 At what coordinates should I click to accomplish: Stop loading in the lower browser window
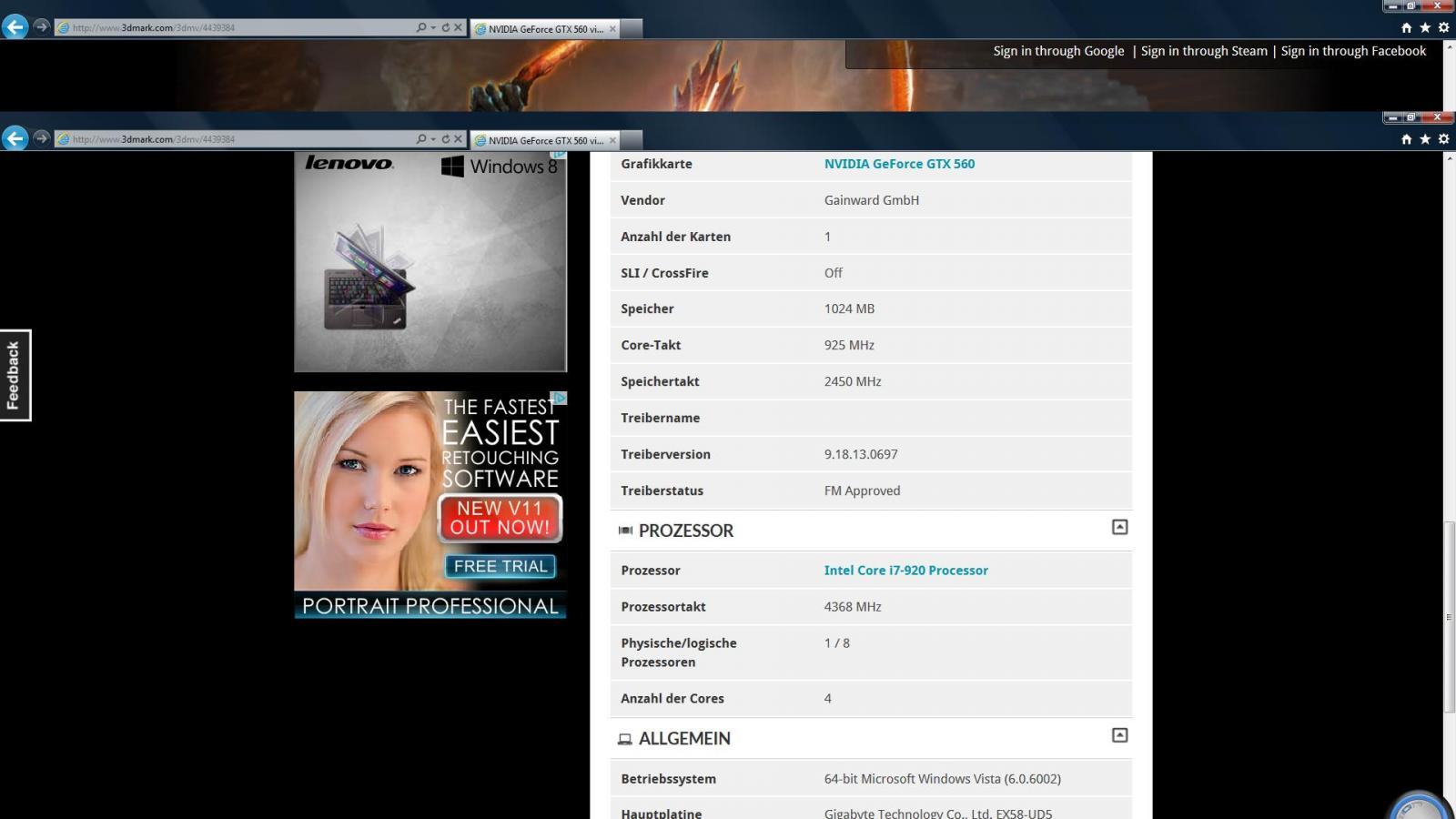click(459, 139)
